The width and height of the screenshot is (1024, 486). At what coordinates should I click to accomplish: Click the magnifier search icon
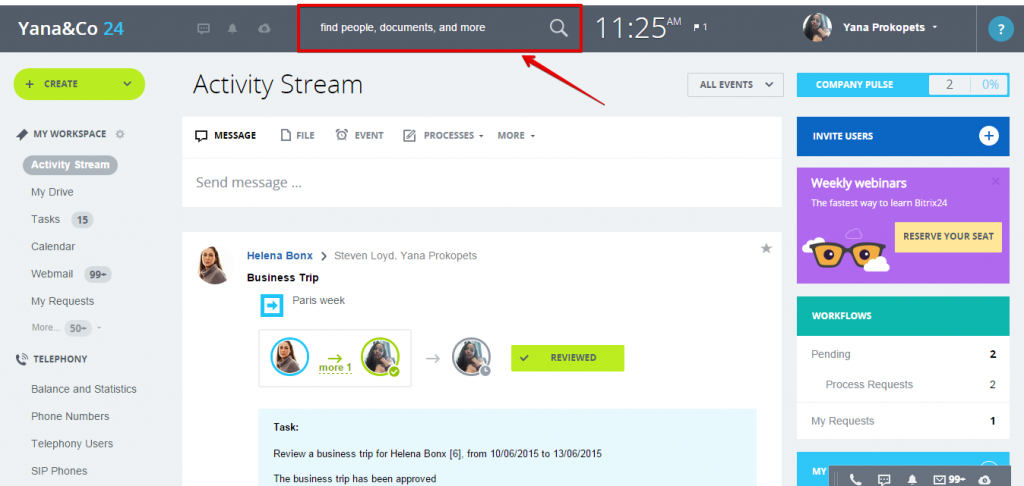[558, 27]
